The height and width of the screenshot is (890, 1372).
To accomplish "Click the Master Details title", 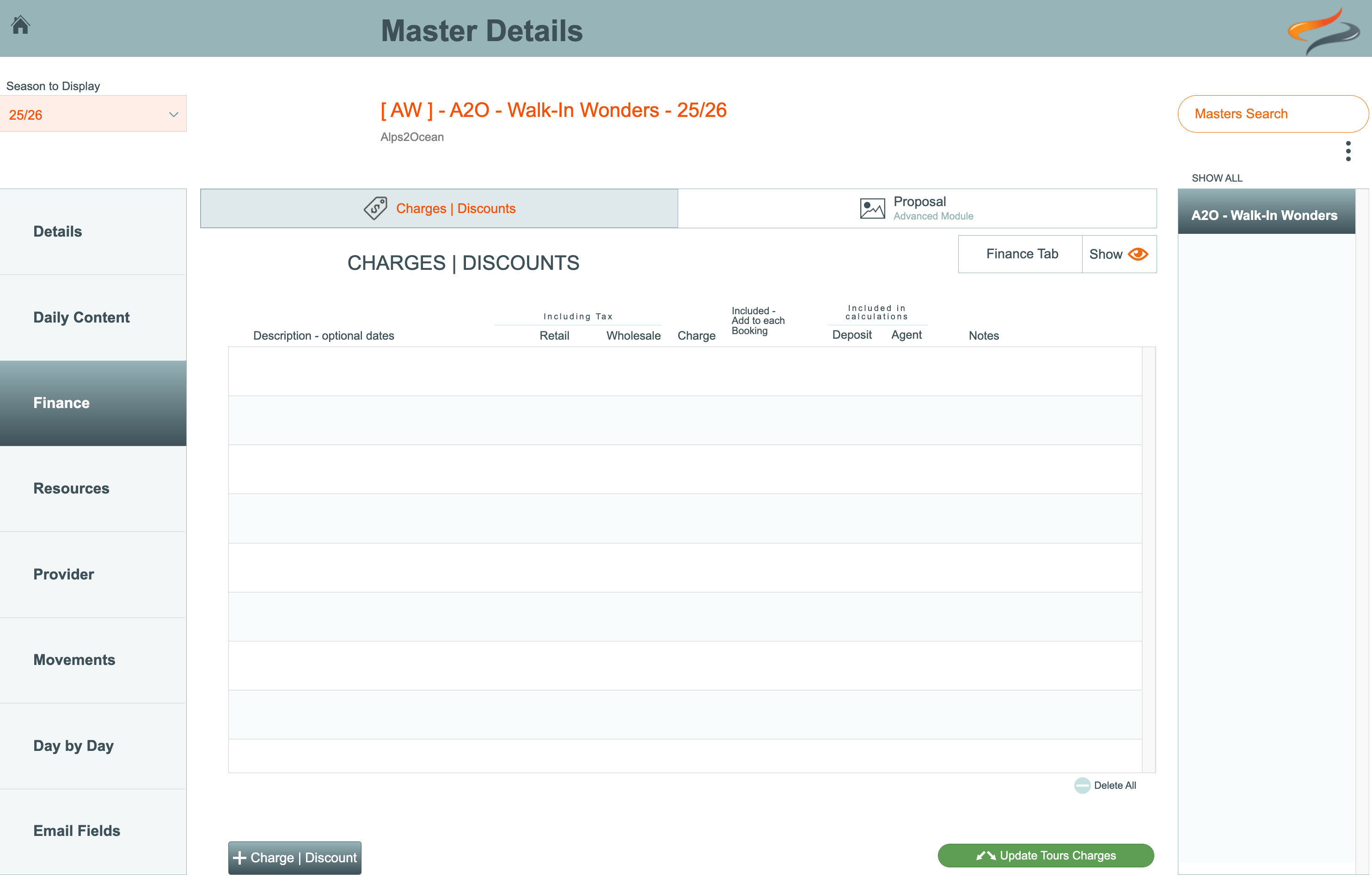I will [x=482, y=30].
